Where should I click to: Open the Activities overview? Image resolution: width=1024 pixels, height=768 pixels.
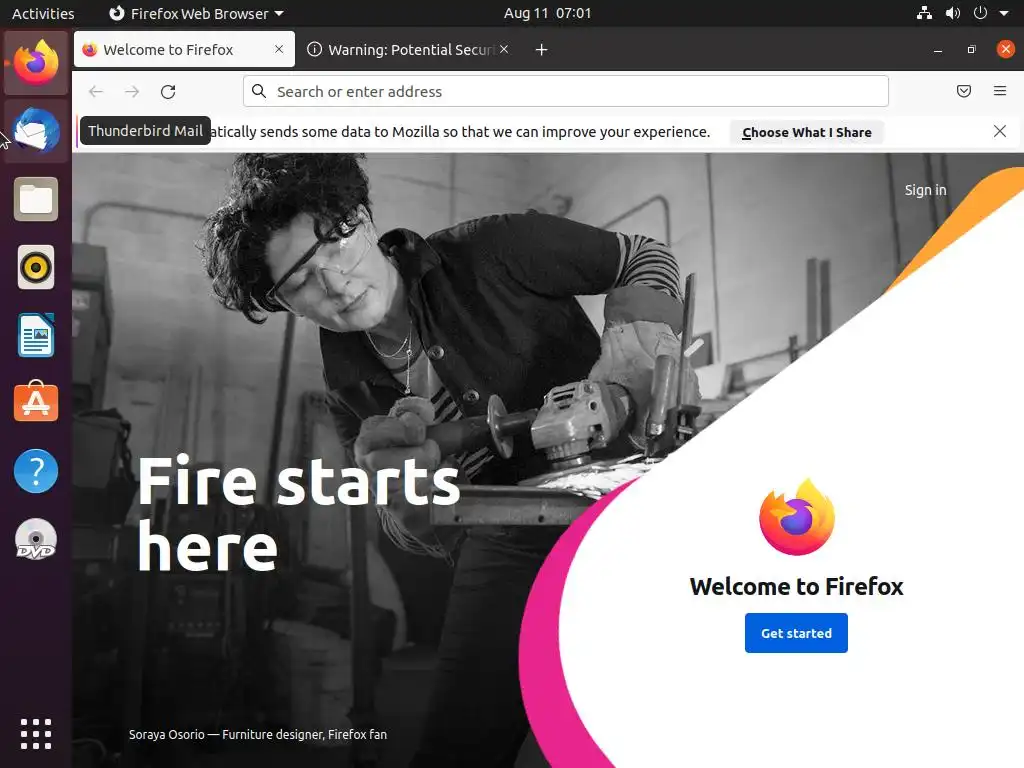43,13
